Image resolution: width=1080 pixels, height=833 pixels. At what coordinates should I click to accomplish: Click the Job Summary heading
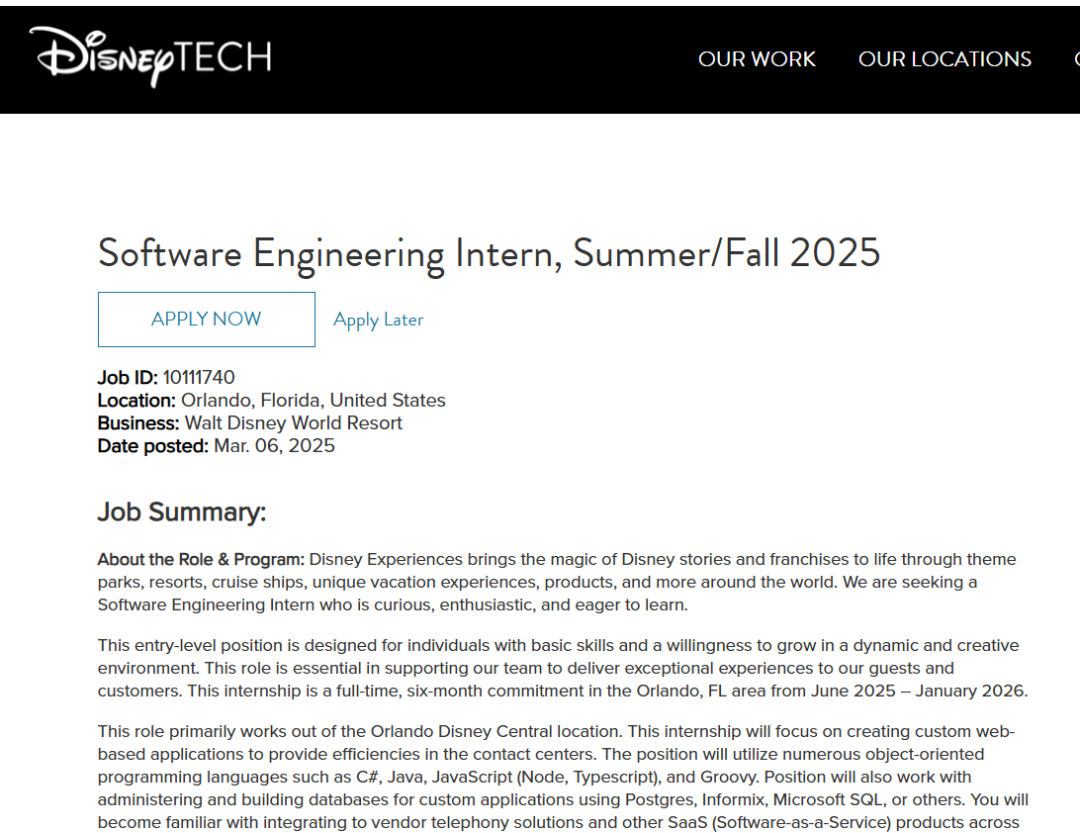pyautogui.click(x=182, y=512)
